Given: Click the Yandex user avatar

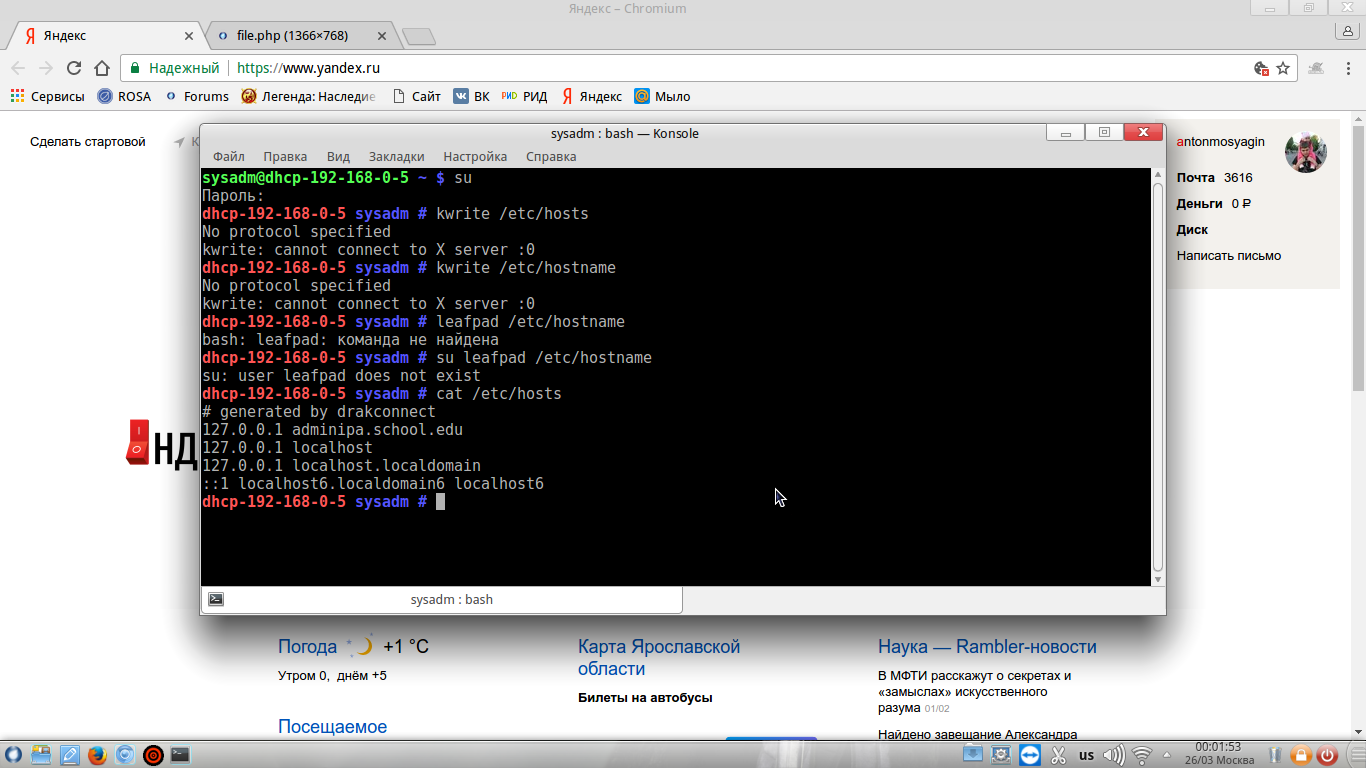Looking at the screenshot, I should point(1306,152).
